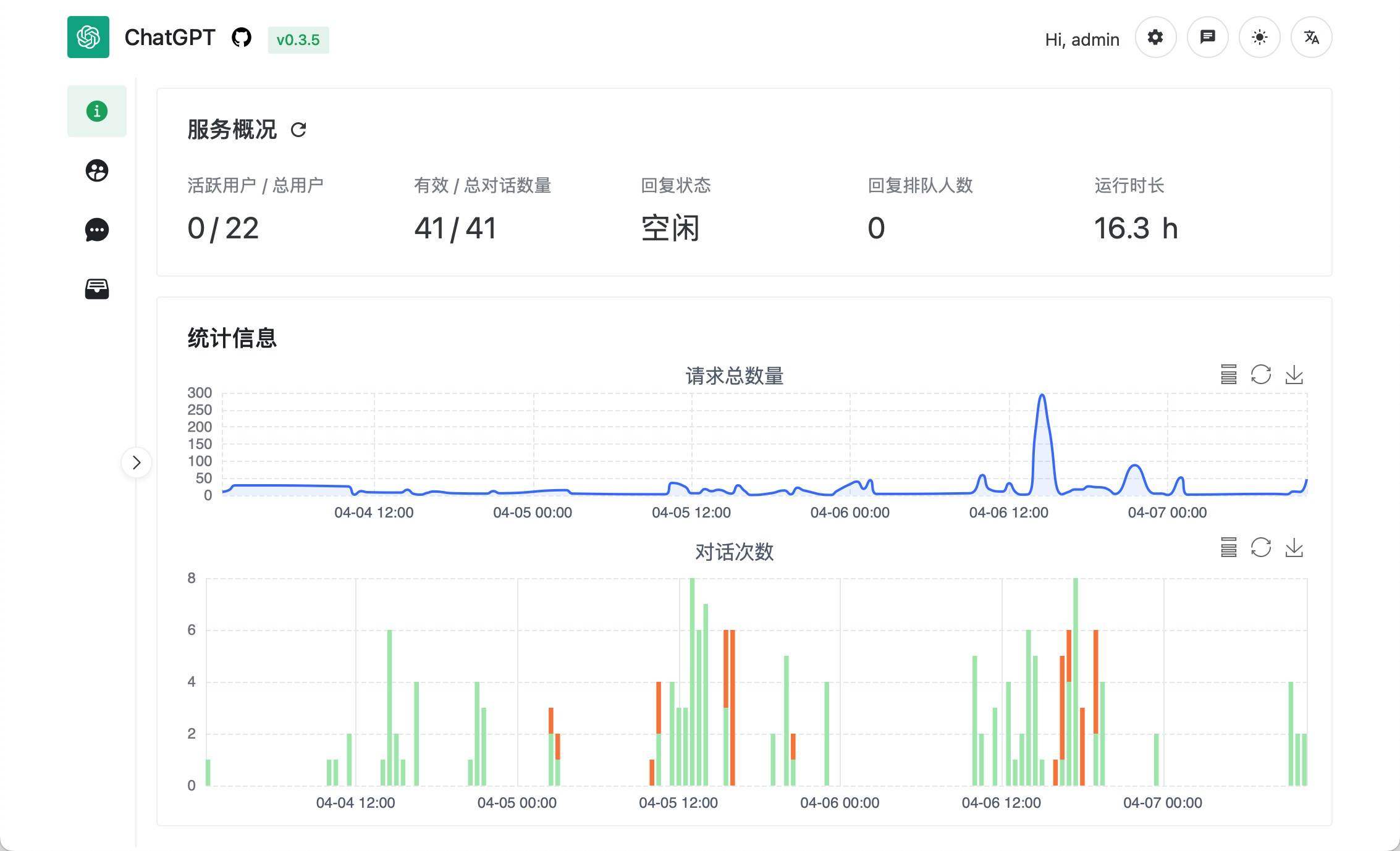Open the inbox drawer sidebar icon
1400x851 pixels.
tap(97, 288)
